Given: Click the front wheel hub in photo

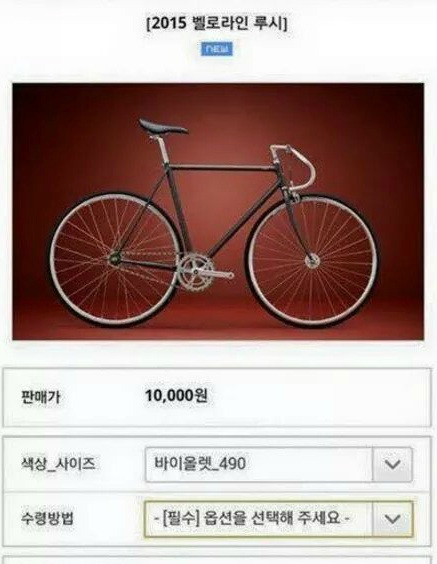Looking at the screenshot, I should pos(312,260).
